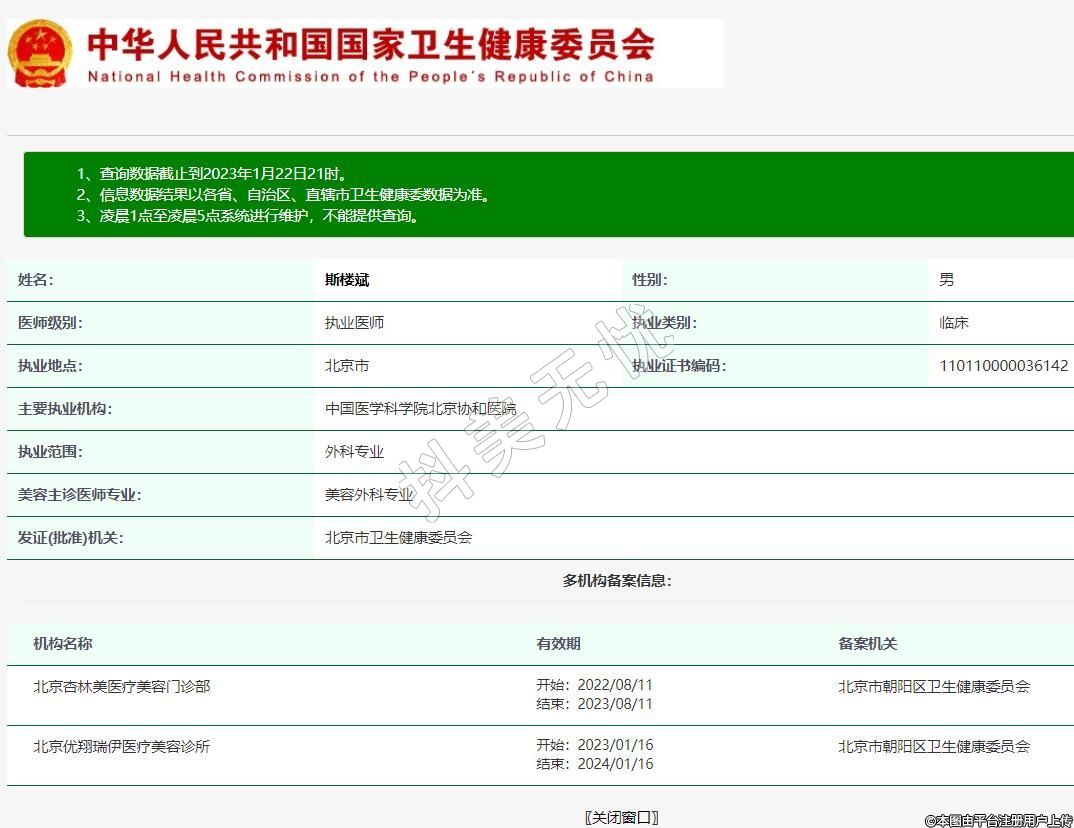This screenshot has width=1074, height=828.
Task: Click the 有效期 column header
Action: [558, 644]
